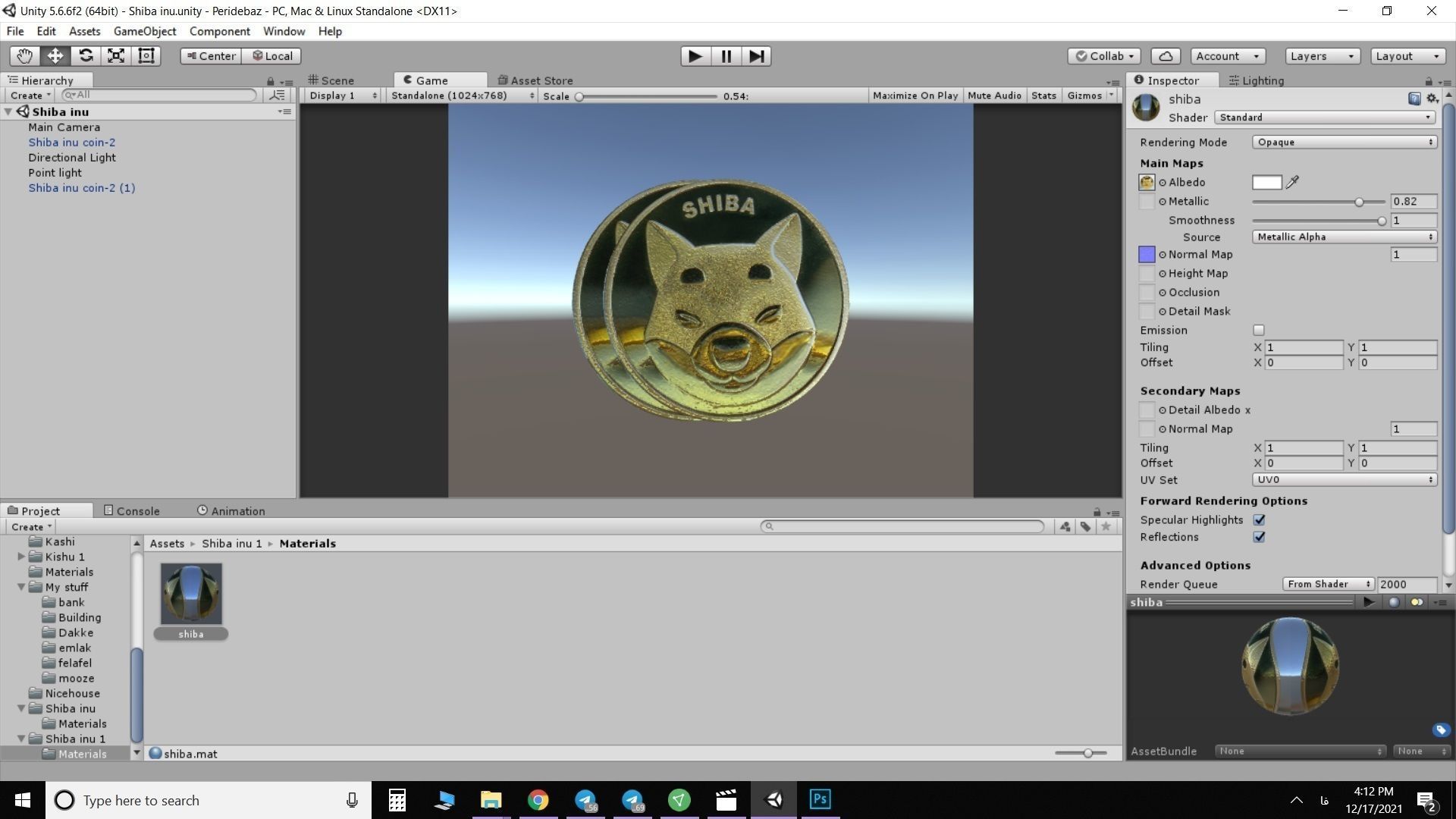Screen dimensions: 1456x819
Task: Toggle Local handle rotation
Action: coord(271,56)
